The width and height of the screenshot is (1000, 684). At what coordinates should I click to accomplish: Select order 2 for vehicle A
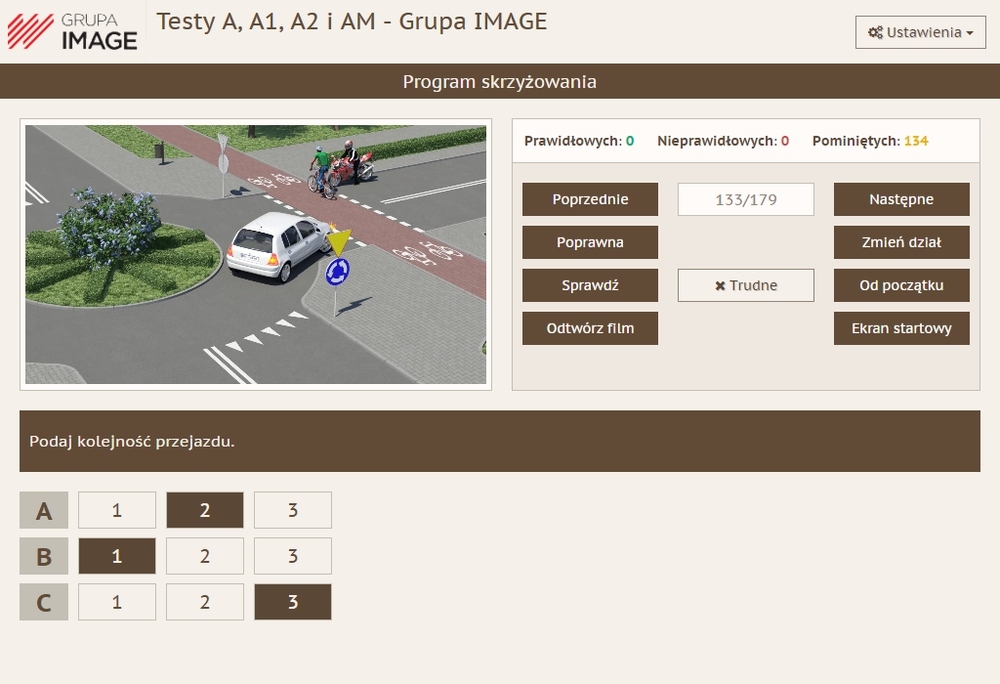[x=205, y=510]
